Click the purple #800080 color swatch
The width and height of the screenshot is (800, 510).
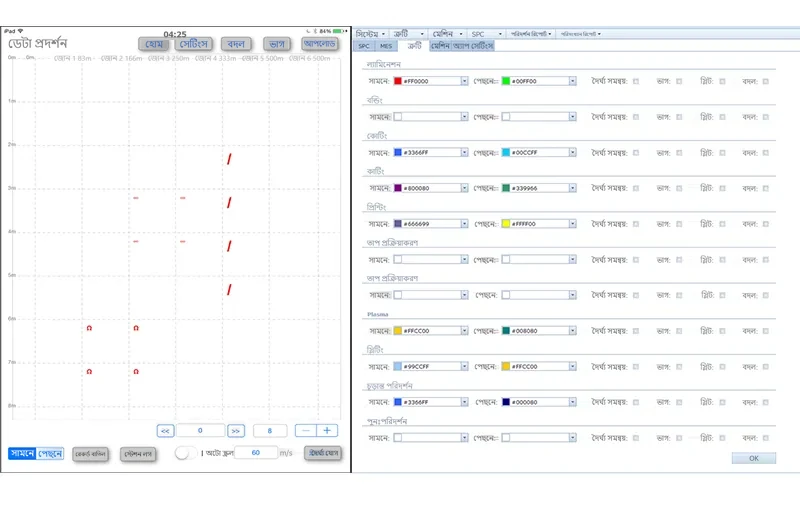[398, 188]
